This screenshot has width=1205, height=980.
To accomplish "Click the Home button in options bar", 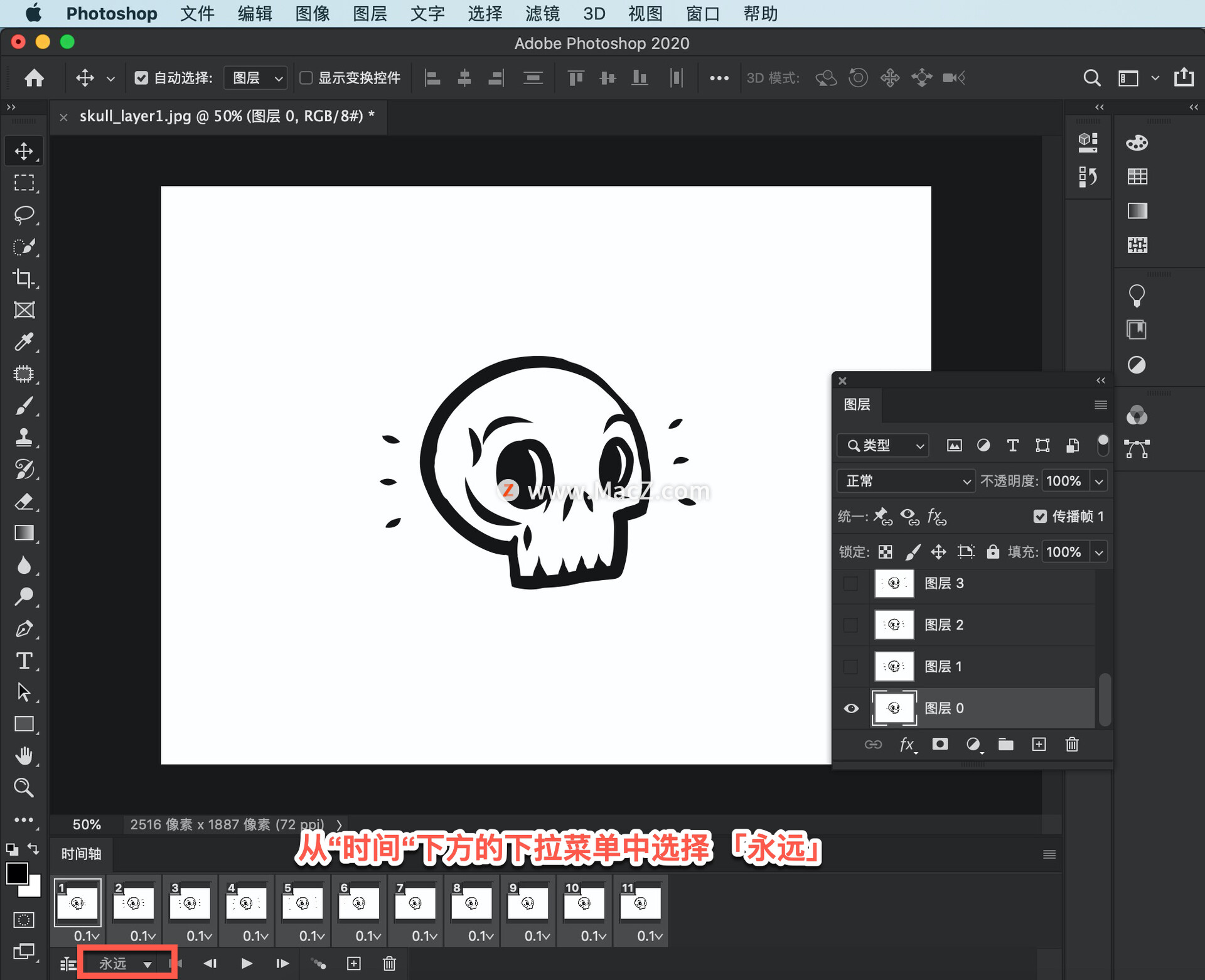I will 34,78.
